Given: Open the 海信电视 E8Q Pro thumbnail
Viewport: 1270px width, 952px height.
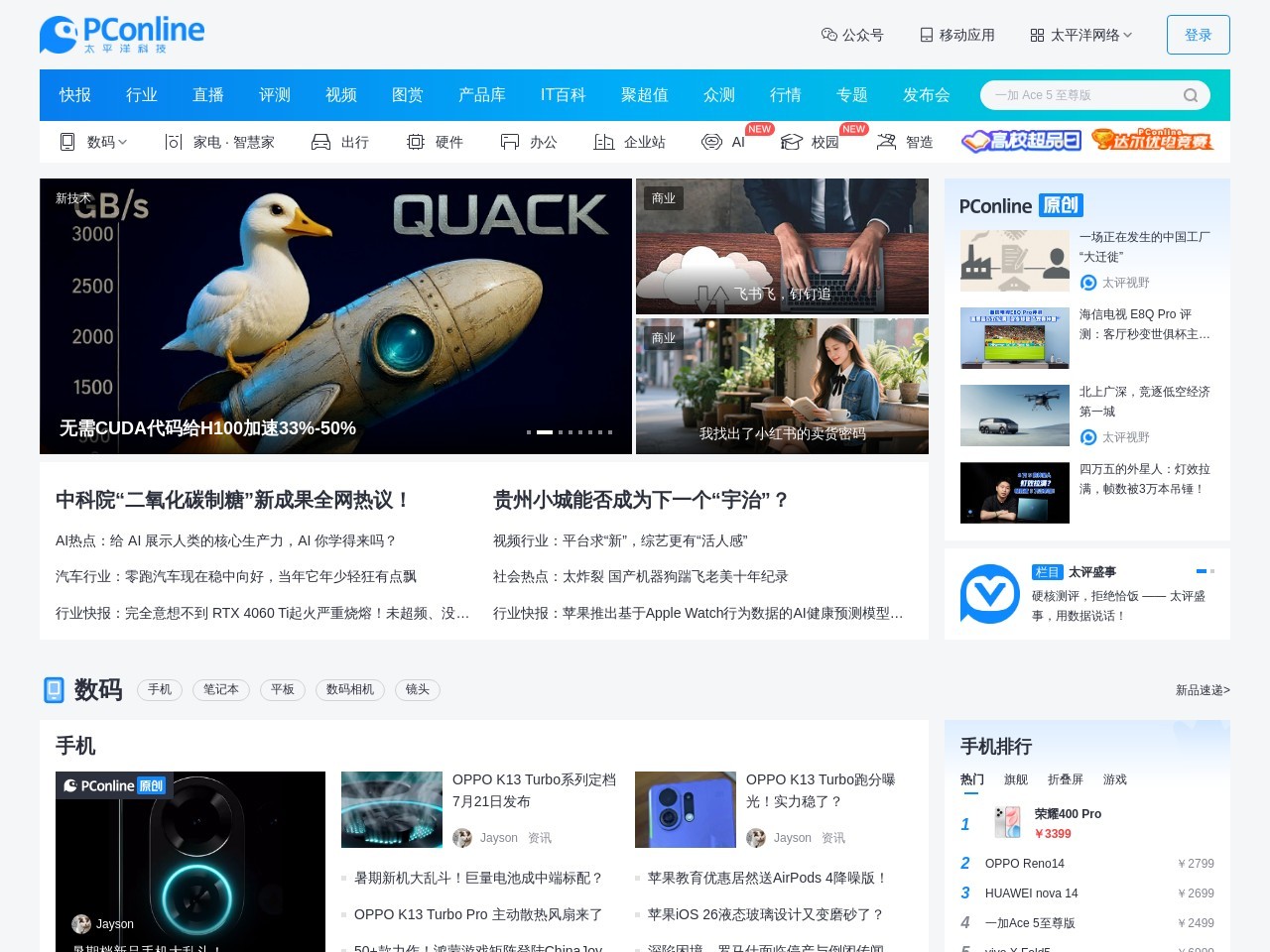Looking at the screenshot, I should 1014,338.
